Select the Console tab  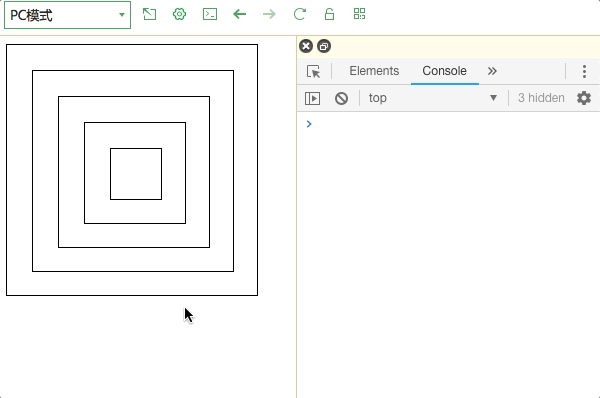tap(444, 71)
